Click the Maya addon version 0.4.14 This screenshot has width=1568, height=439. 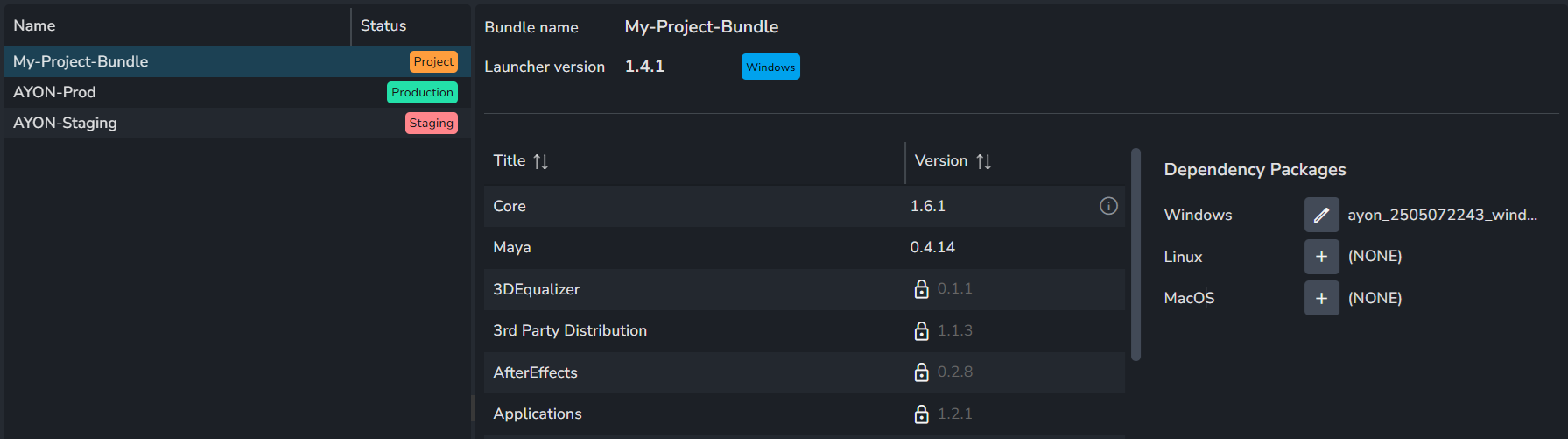pos(932,247)
